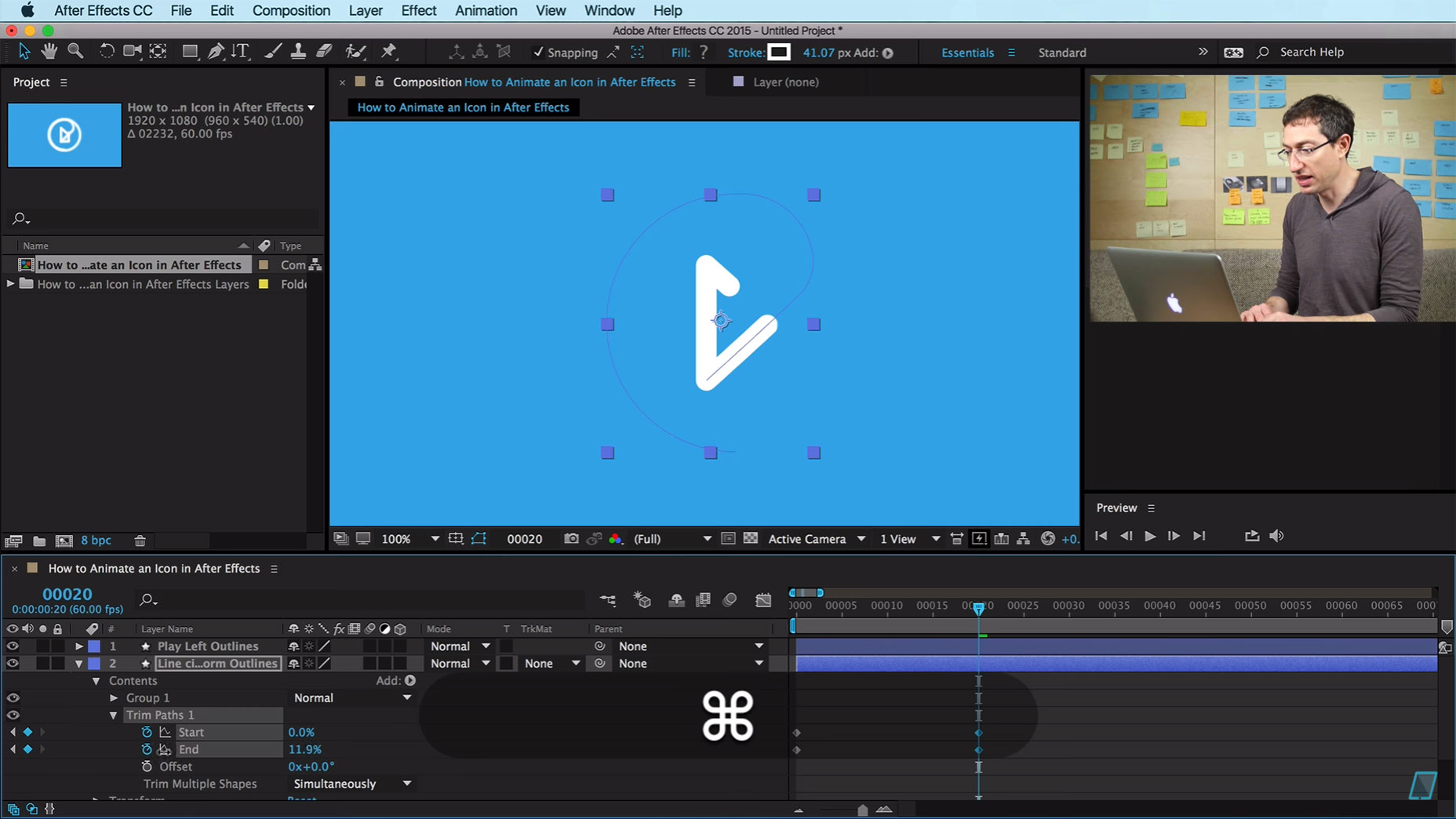Click the Stroke color swatch
This screenshot has width=1456, height=819.
tap(778, 53)
